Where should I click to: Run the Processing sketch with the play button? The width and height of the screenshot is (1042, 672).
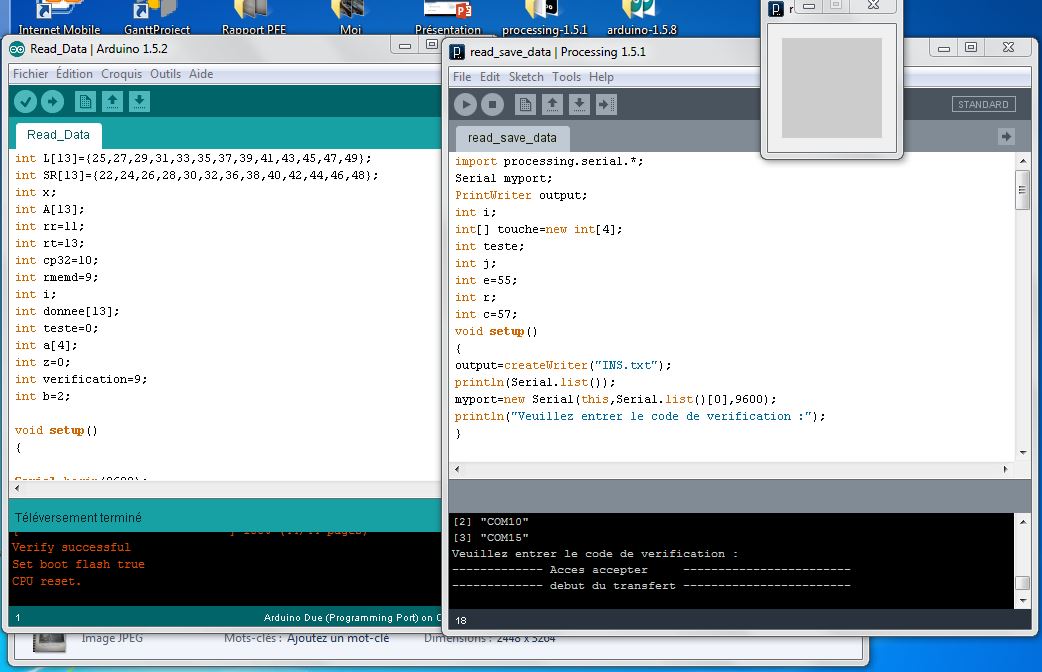(465, 104)
